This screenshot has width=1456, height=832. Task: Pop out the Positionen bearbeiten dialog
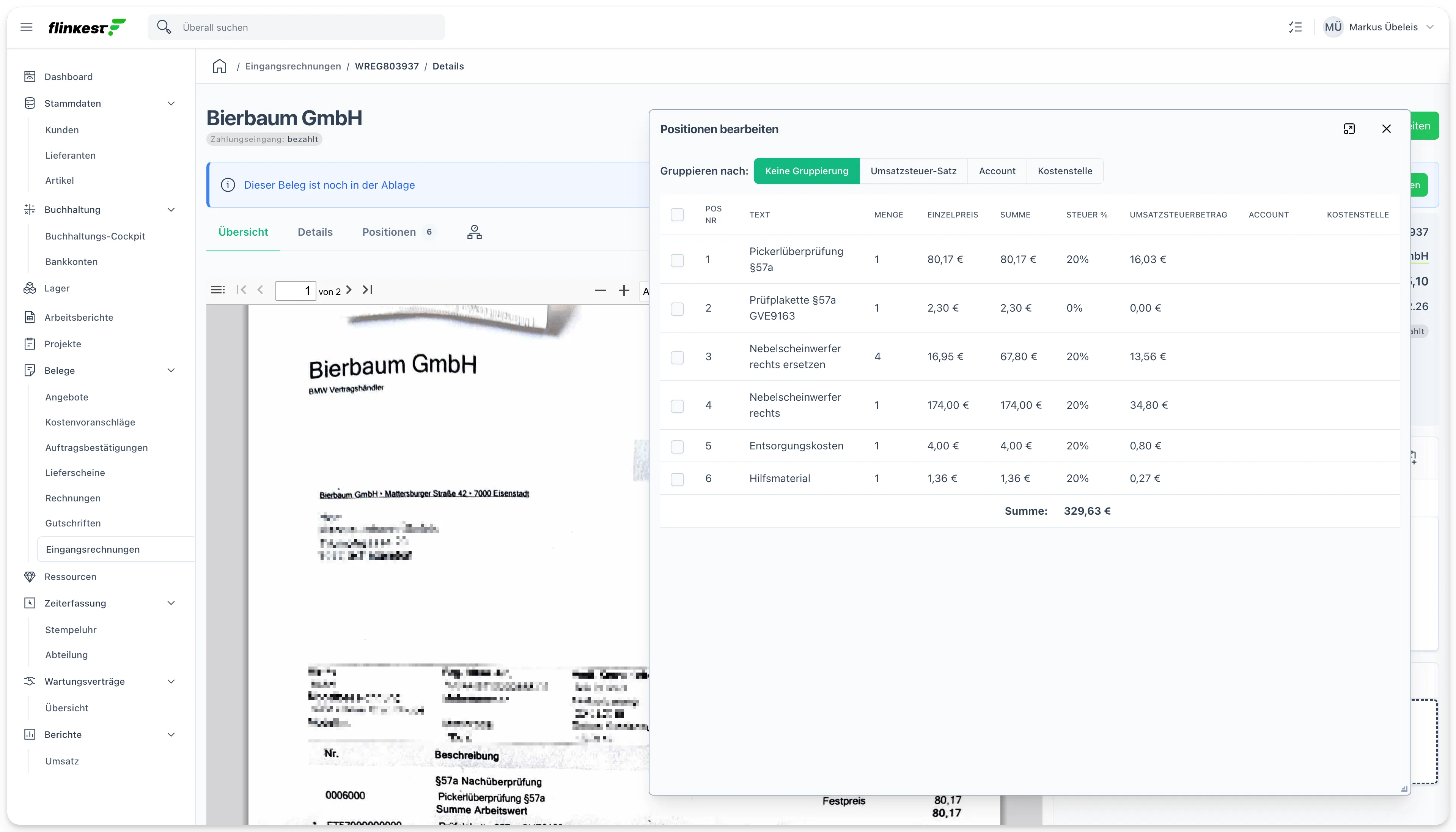[1349, 129]
